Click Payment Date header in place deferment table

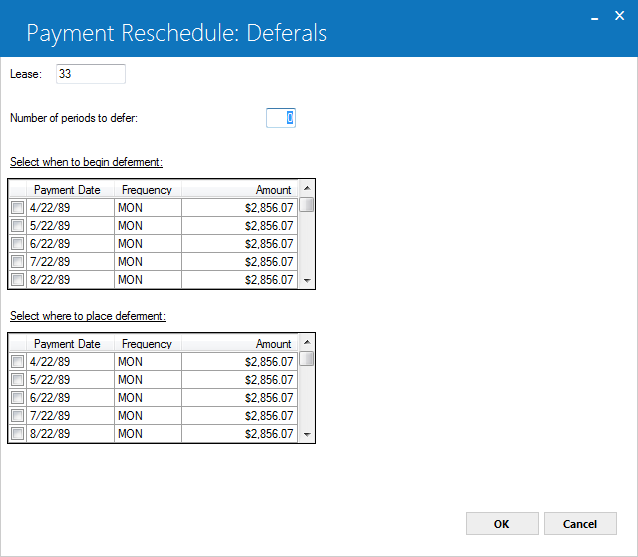pos(70,344)
